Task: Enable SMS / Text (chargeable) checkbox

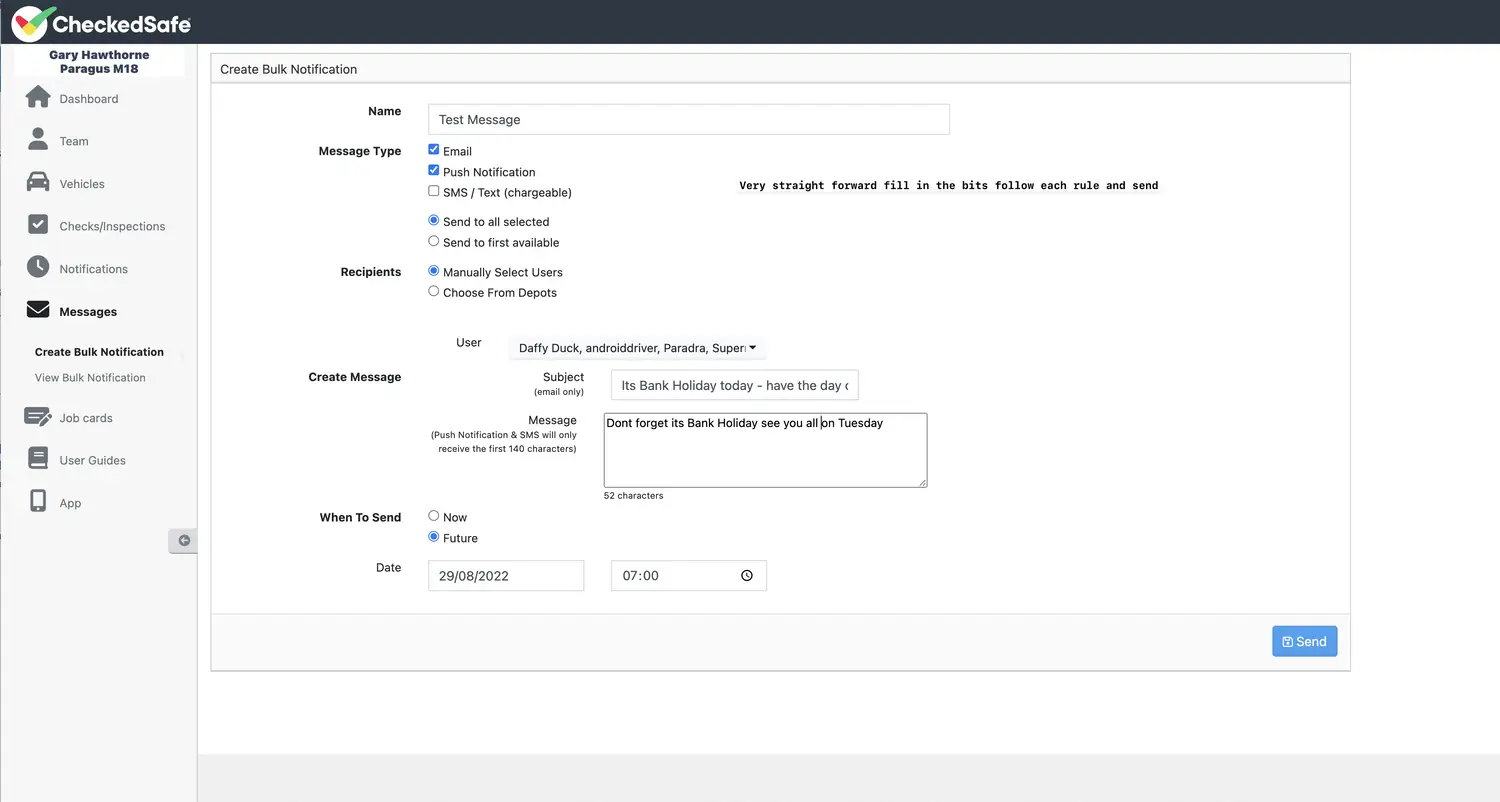Action: (434, 191)
